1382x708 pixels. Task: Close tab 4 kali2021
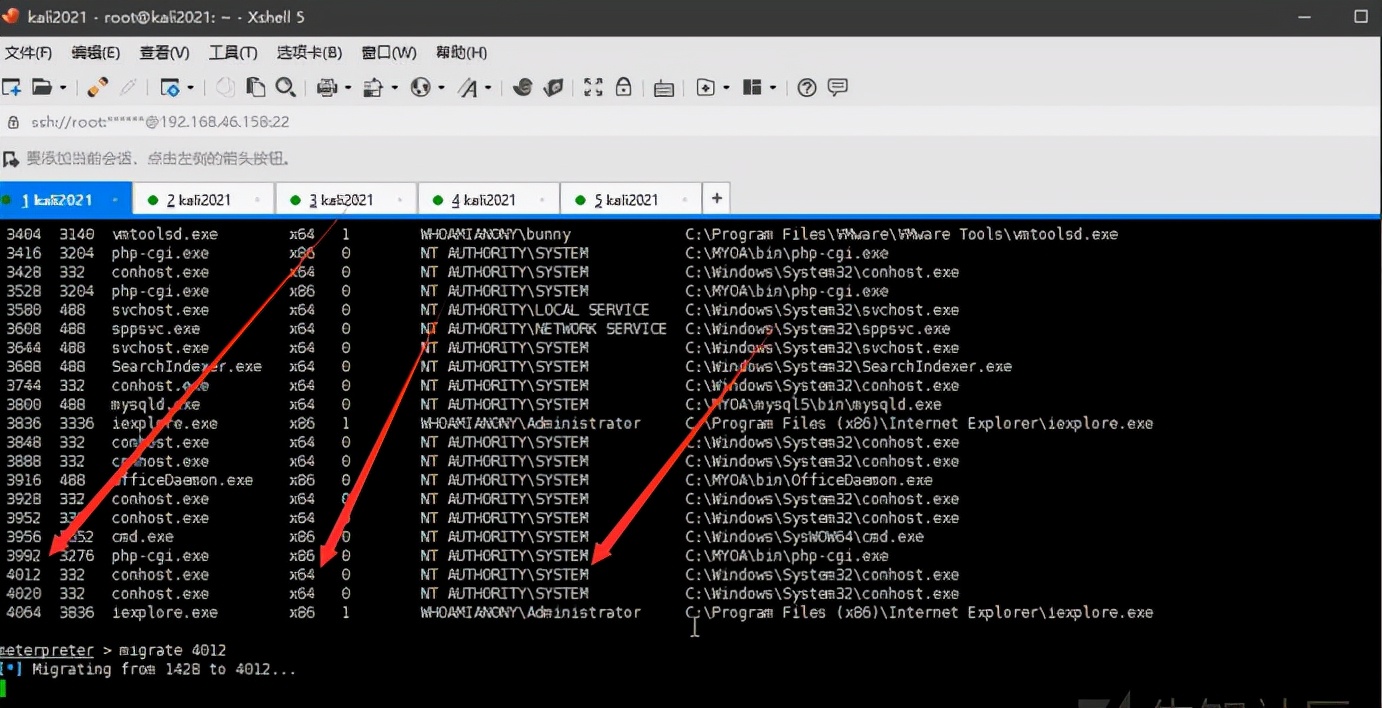(x=543, y=200)
